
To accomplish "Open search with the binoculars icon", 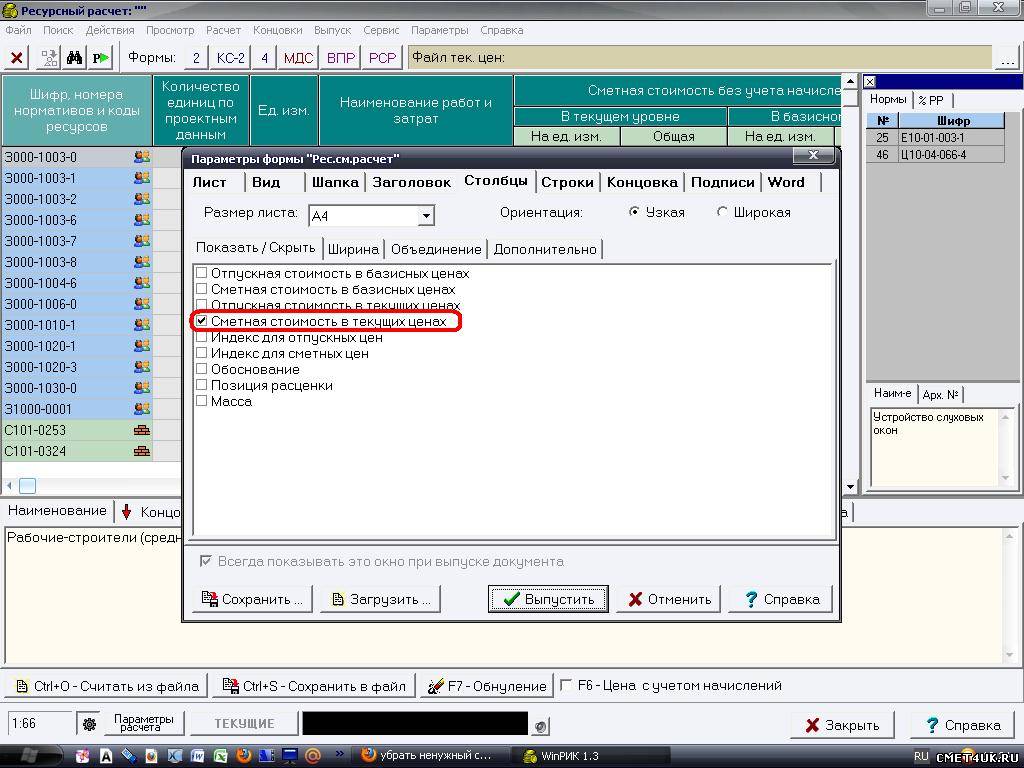I will point(74,58).
